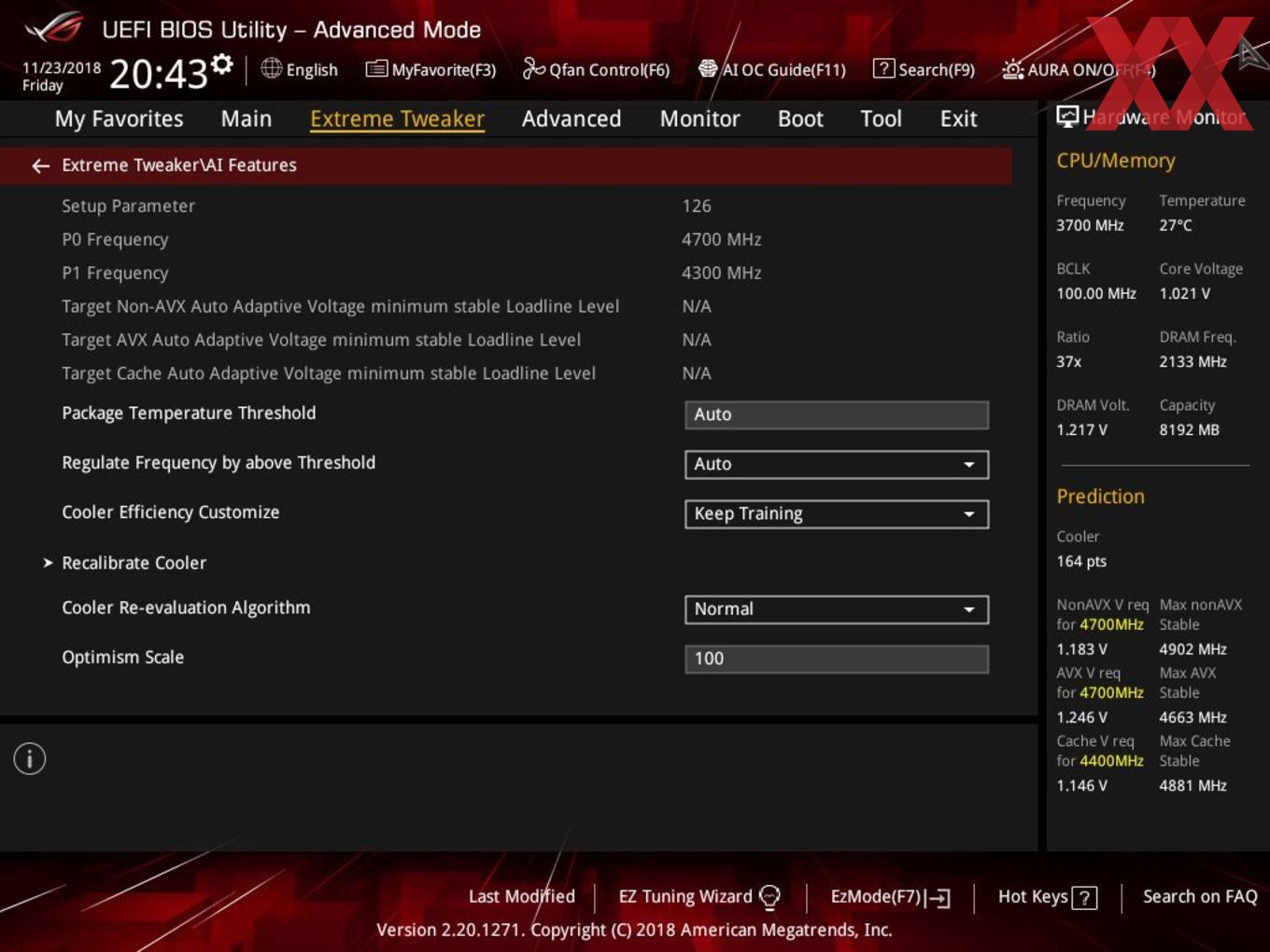Select the Extreme Tweaker tab
This screenshot has height=952, width=1270.
tap(397, 119)
